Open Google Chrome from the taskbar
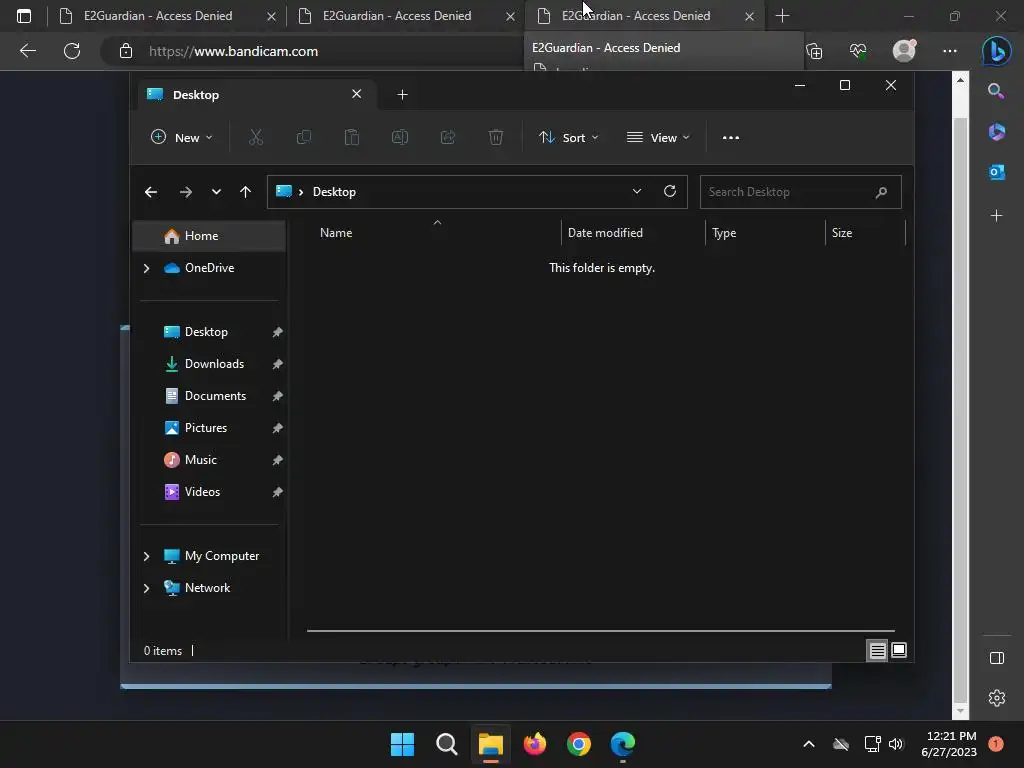This screenshot has height=768, width=1024. pos(579,744)
